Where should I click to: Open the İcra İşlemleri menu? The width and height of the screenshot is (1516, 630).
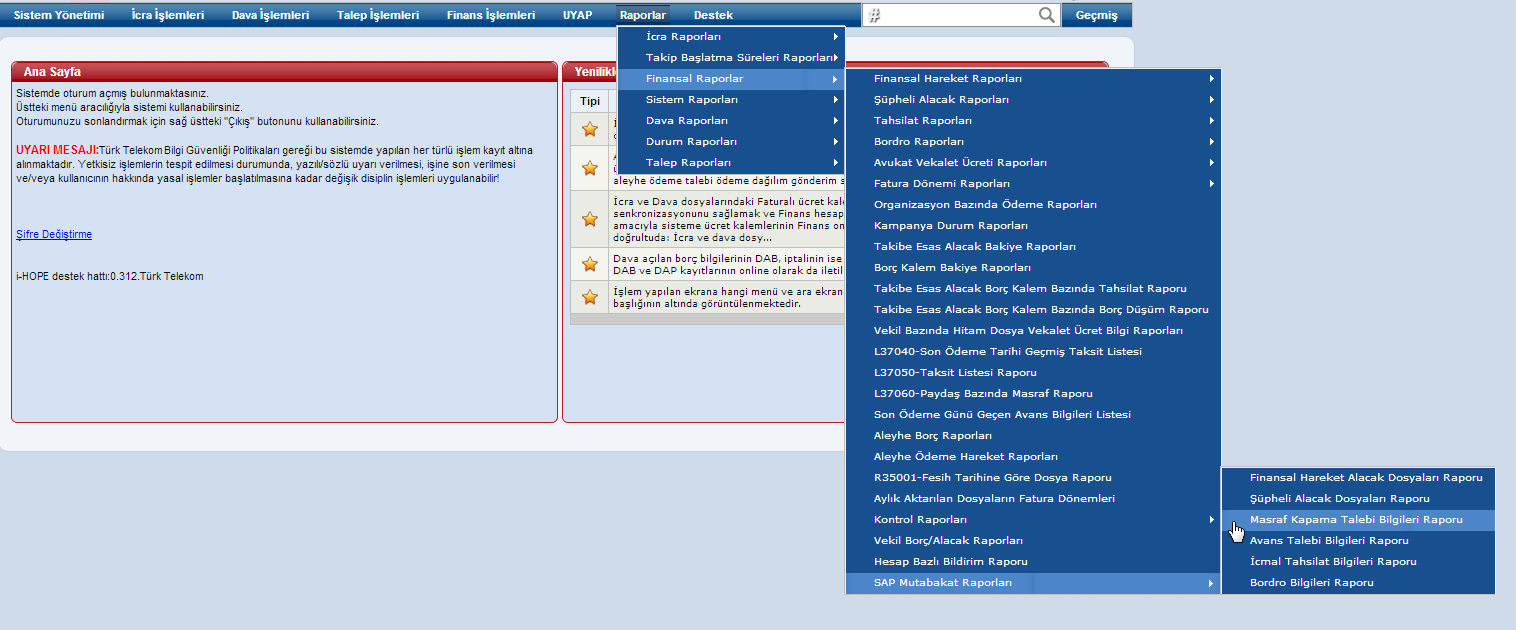[x=168, y=15]
